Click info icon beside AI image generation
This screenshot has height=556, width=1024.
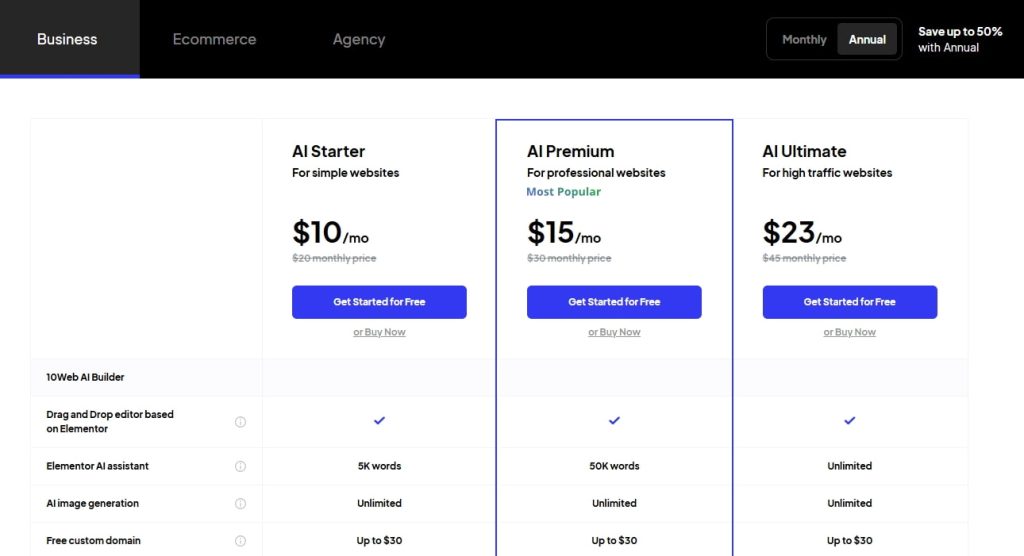pos(240,504)
